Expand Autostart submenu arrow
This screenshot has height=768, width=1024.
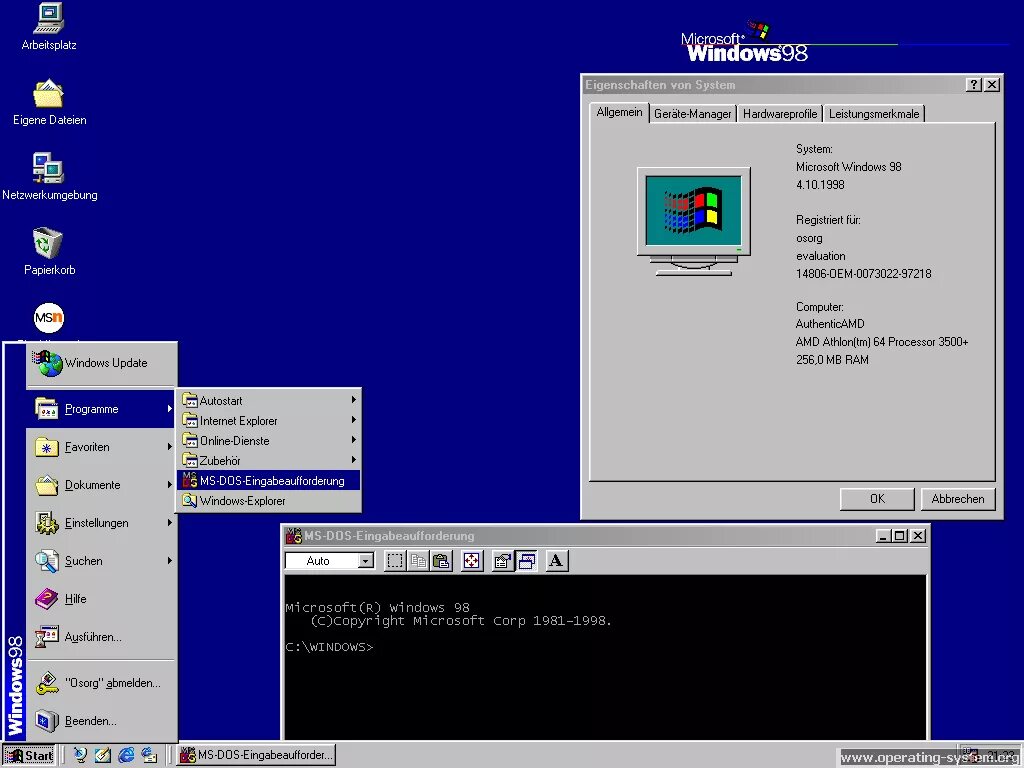click(x=353, y=400)
